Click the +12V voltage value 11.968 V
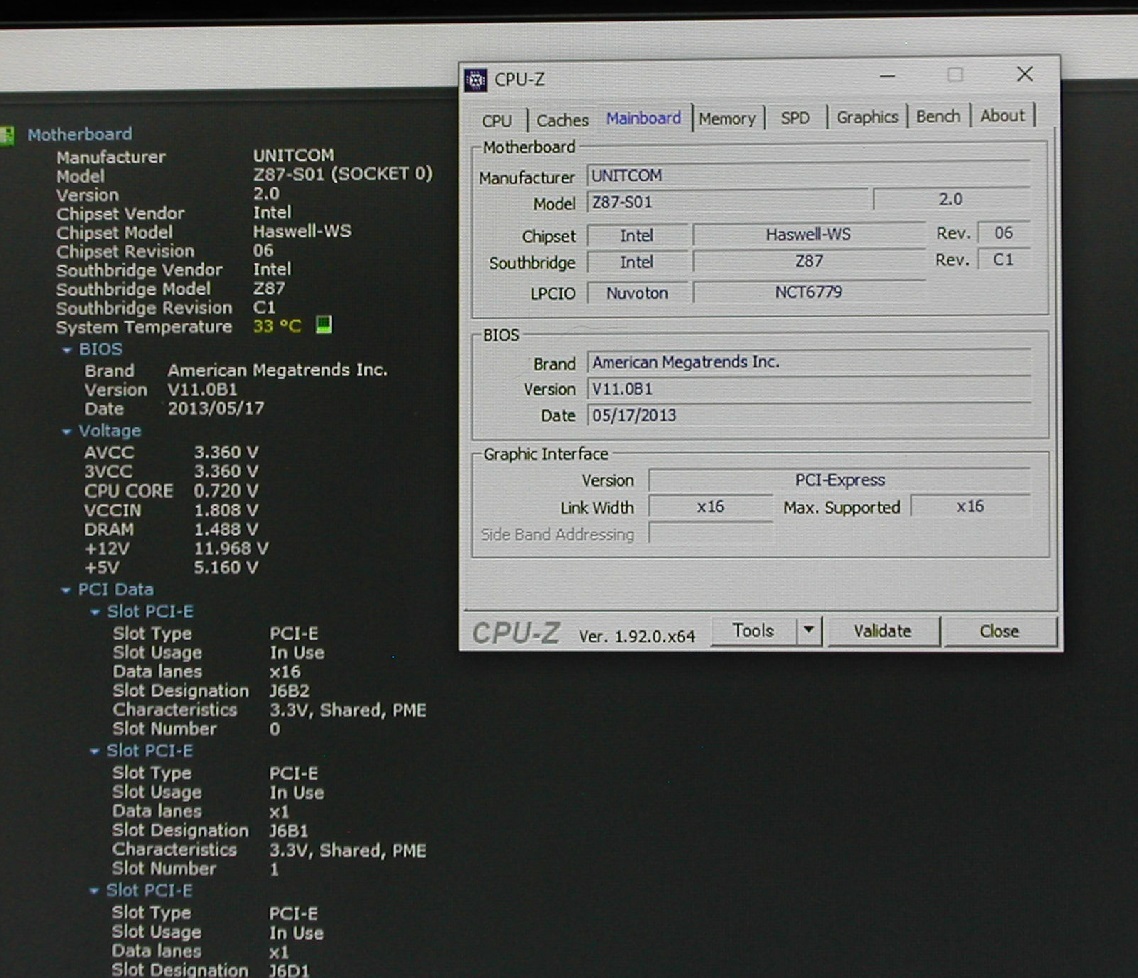Image resolution: width=1138 pixels, height=978 pixels. (x=231, y=548)
